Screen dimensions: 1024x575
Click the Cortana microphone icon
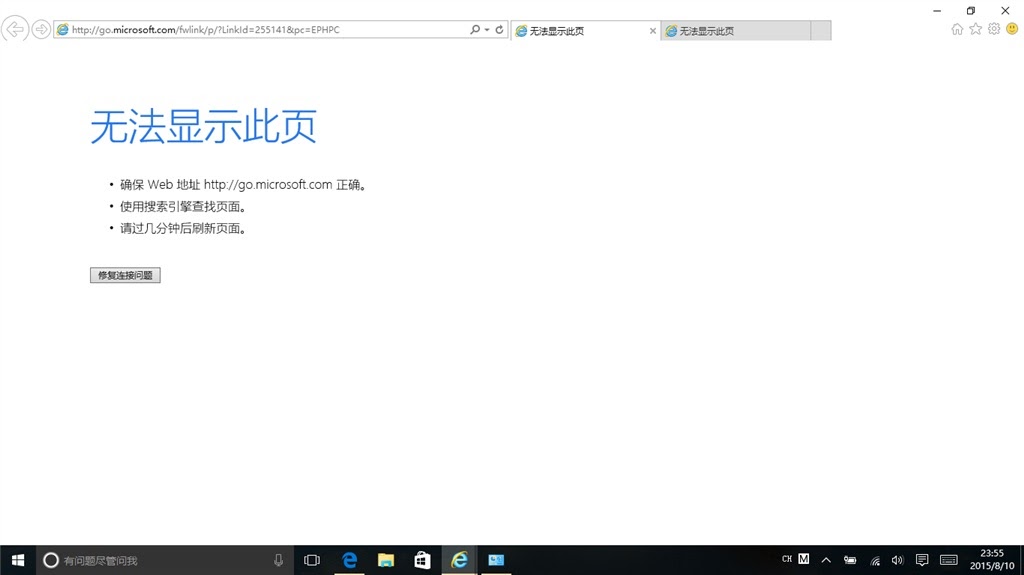[x=278, y=560]
